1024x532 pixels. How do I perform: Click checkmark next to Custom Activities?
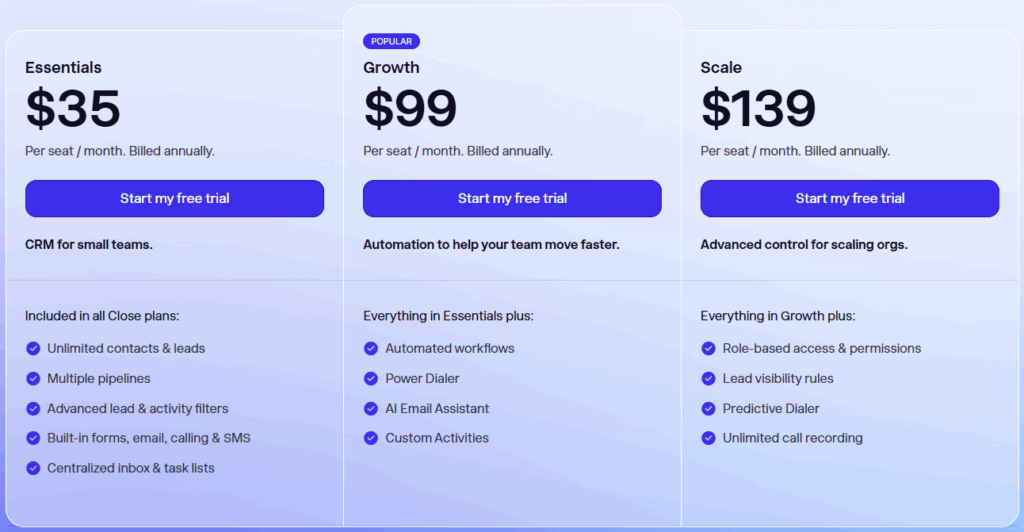click(371, 438)
